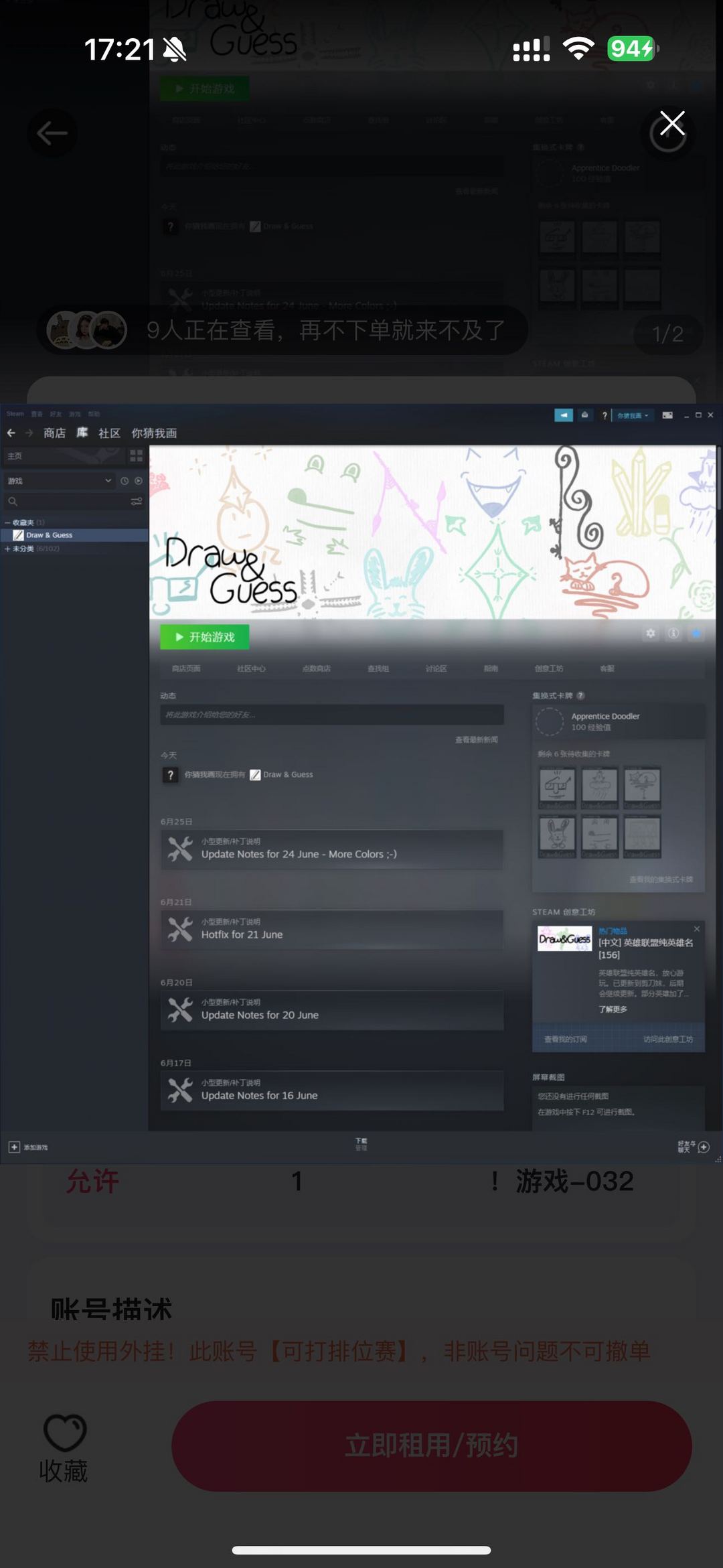The width and height of the screenshot is (723, 1568).
Task: Open the 讨论区 link
Action: 436,668
